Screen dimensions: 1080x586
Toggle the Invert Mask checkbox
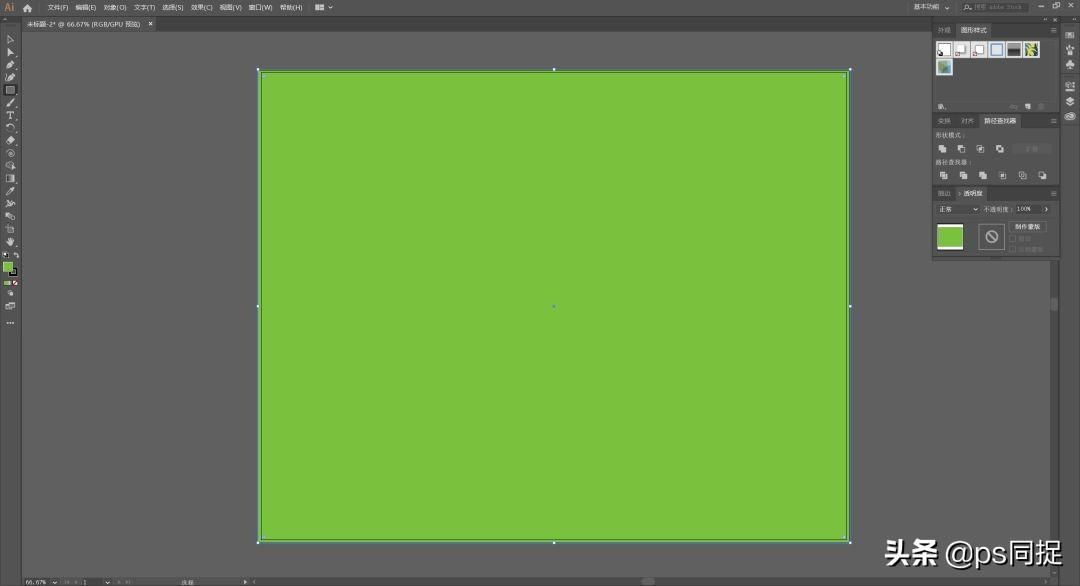point(1013,249)
